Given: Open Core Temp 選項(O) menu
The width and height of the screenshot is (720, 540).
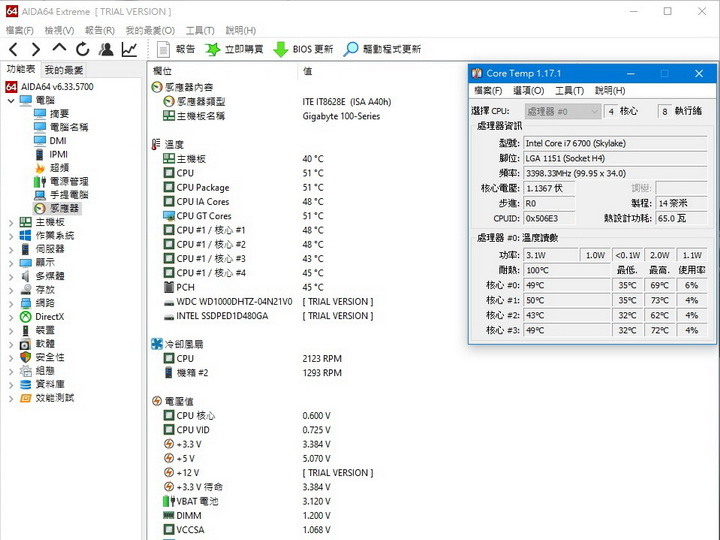Looking at the screenshot, I should pos(529,90).
